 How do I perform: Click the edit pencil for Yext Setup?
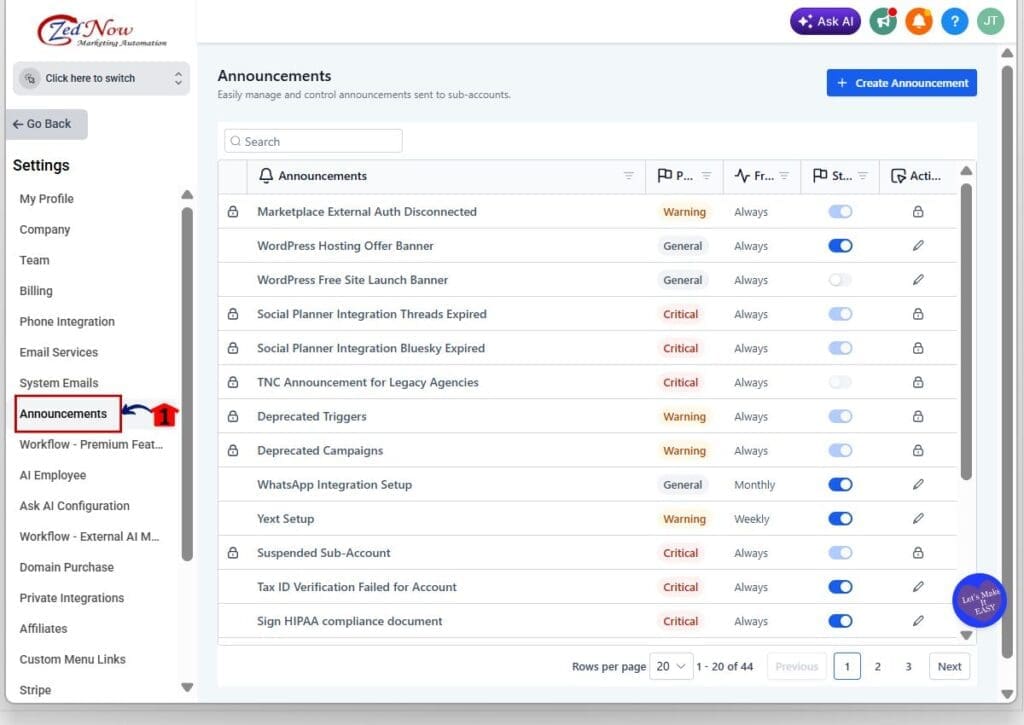918,518
